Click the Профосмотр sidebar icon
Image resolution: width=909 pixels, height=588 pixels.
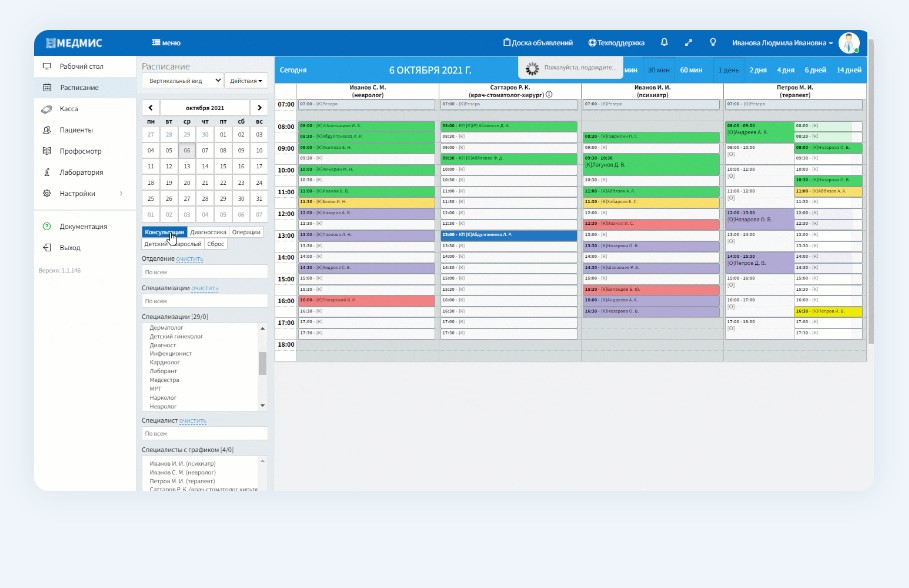click(x=47, y=151)
